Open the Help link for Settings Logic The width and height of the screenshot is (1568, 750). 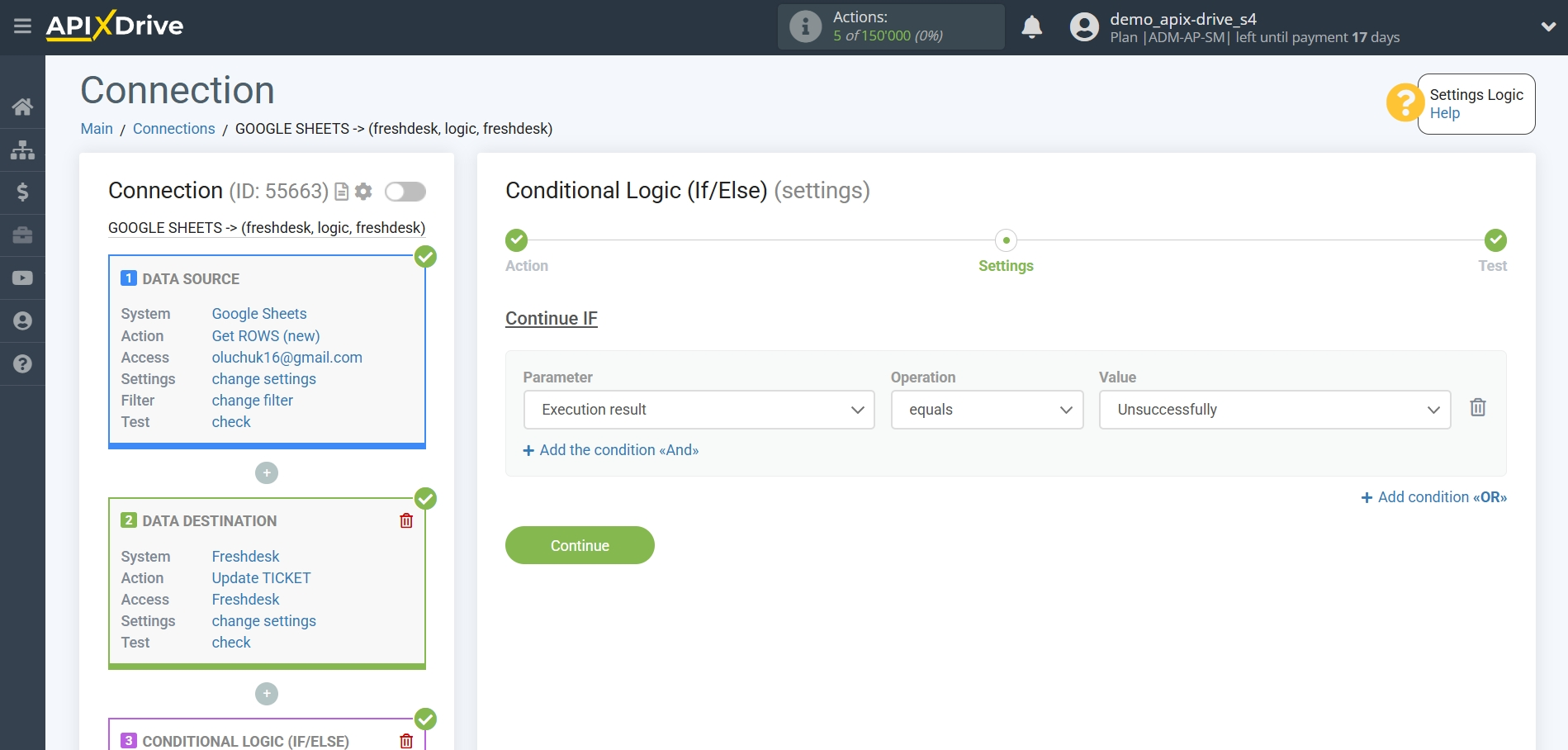(x=1444, y=113)
